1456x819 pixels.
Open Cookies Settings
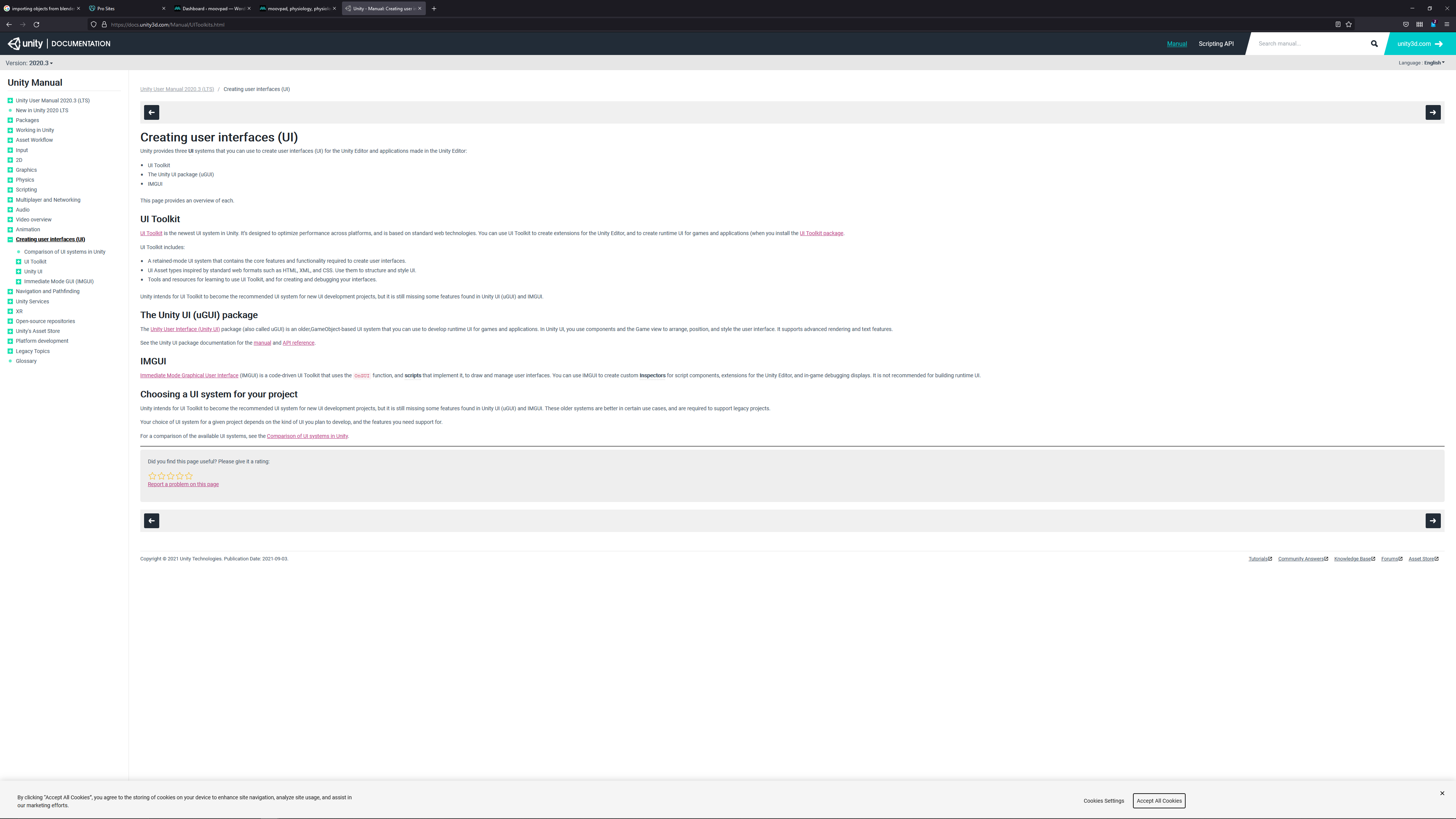1103,800
